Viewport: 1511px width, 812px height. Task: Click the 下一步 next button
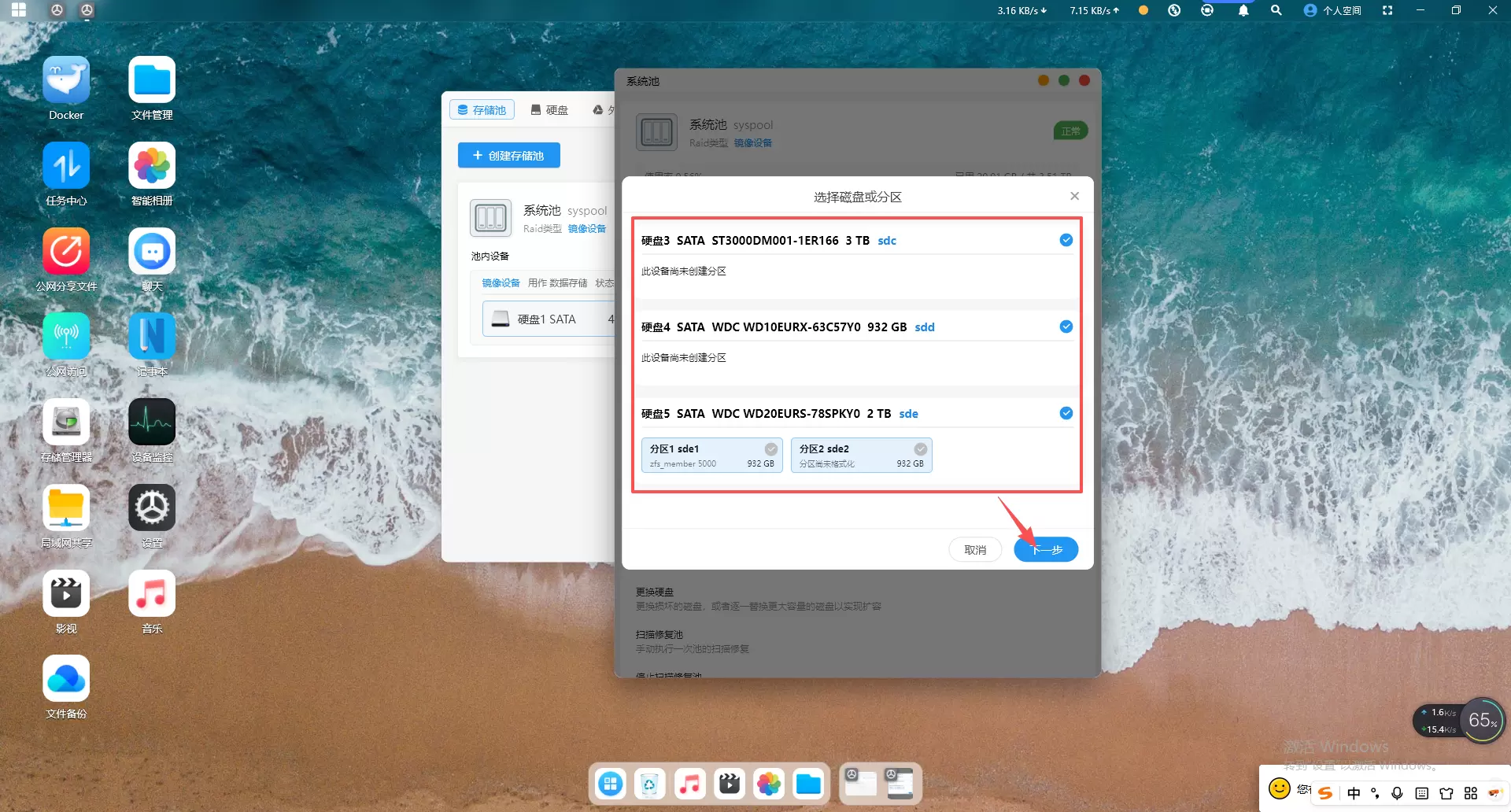1046,549
